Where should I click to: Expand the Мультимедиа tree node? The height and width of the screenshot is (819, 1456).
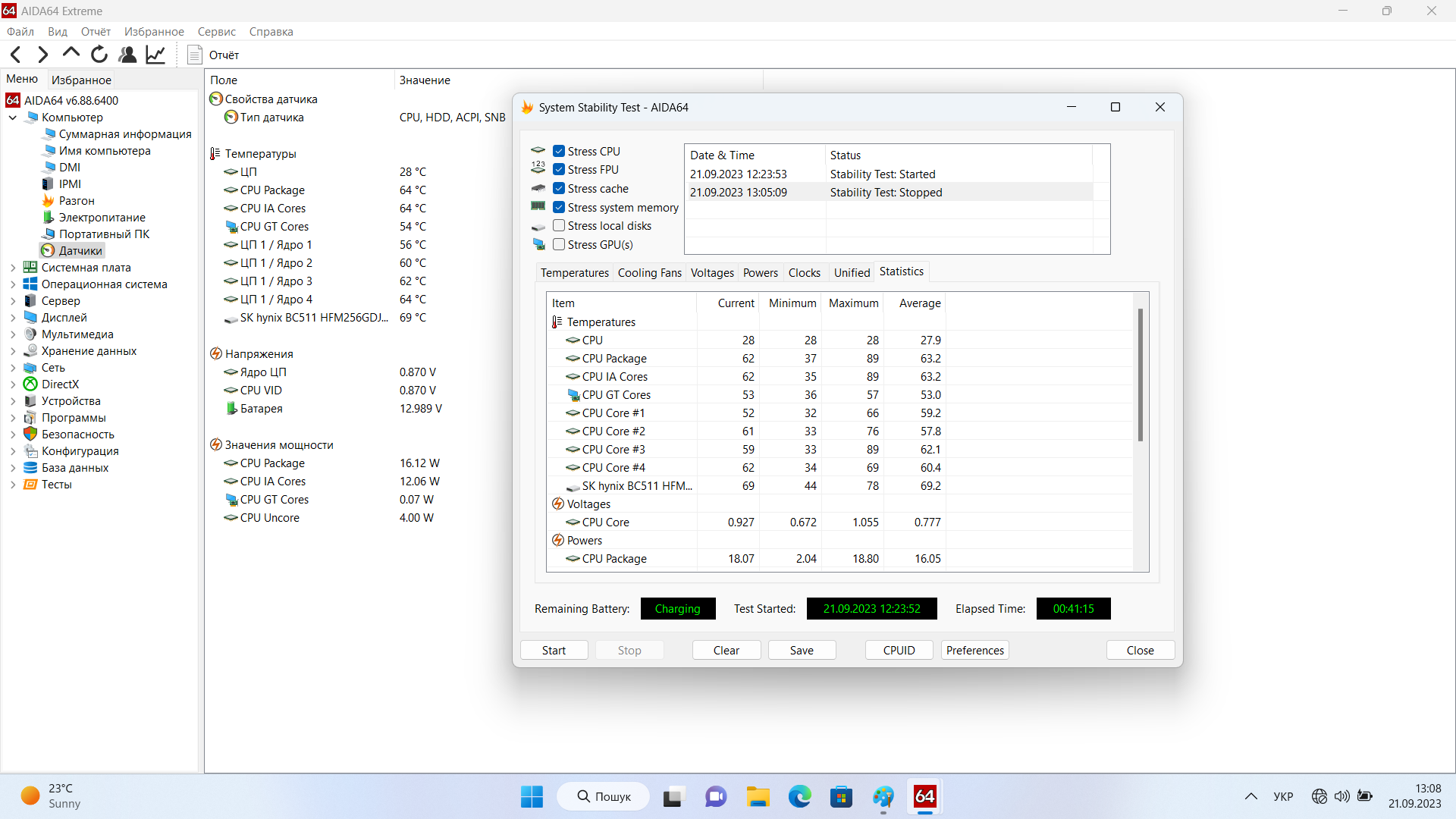point(13,334)
